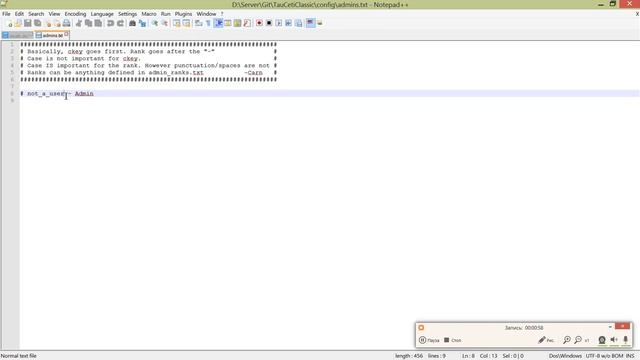This screenshot has width=640, height=360.
Task: Play back the recorded macro
Action: (x=279, y=23)
